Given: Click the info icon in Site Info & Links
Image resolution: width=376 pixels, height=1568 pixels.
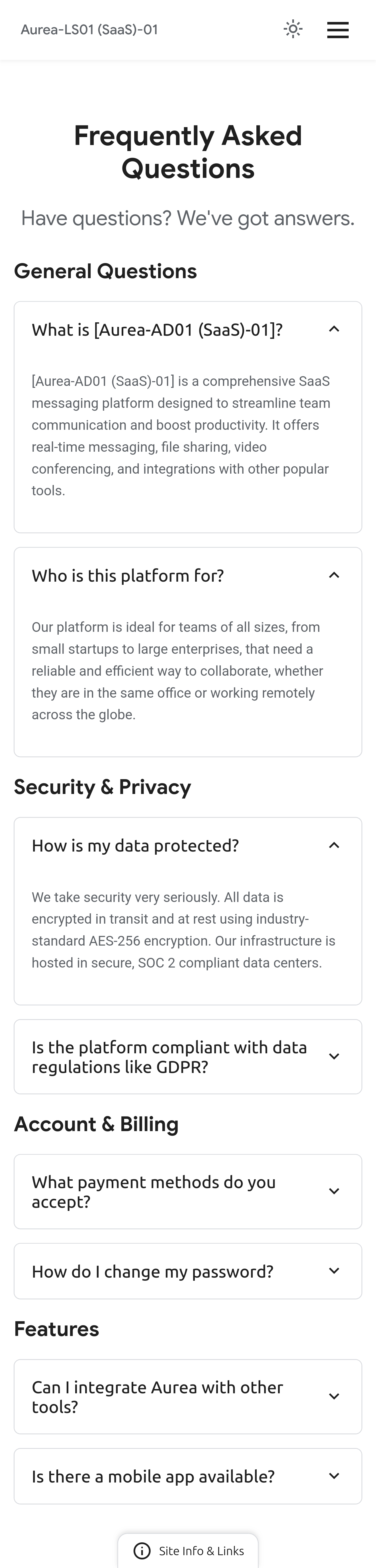Looking at the screenshot, I should click(142, 1550).
